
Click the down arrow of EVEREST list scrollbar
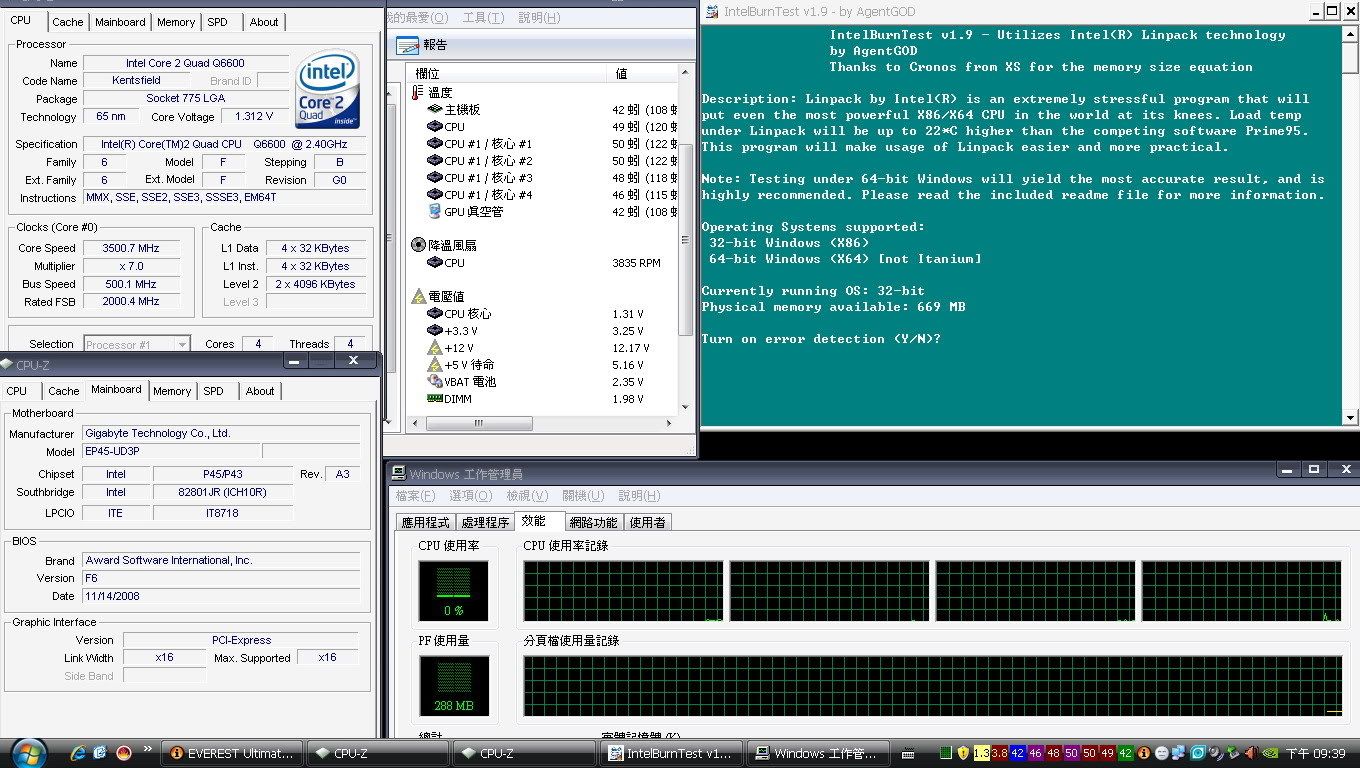[x=686, y=406]
